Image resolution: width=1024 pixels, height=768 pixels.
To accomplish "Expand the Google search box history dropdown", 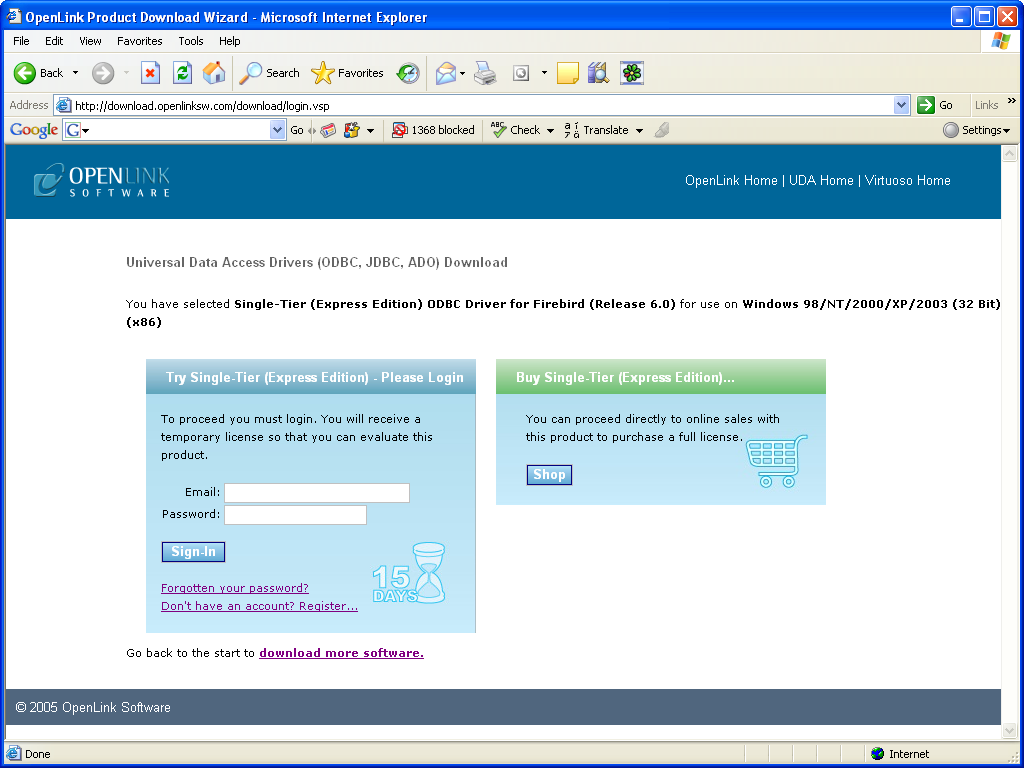I will [x=278, y=130].
